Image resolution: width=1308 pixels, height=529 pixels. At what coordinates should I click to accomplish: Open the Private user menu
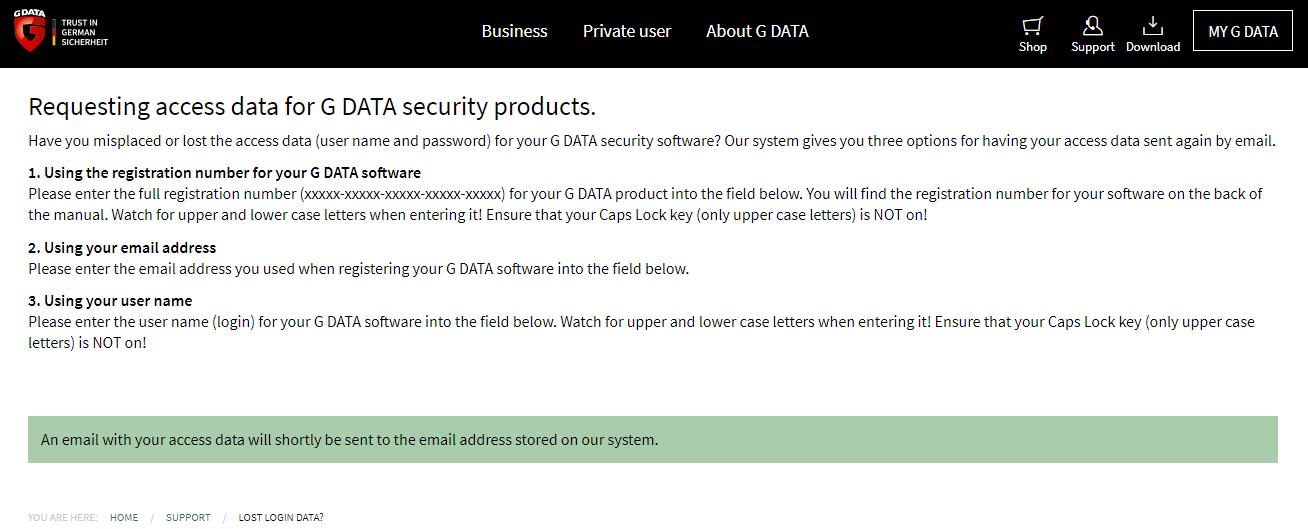pyautogui.click(x=627, y=31)
